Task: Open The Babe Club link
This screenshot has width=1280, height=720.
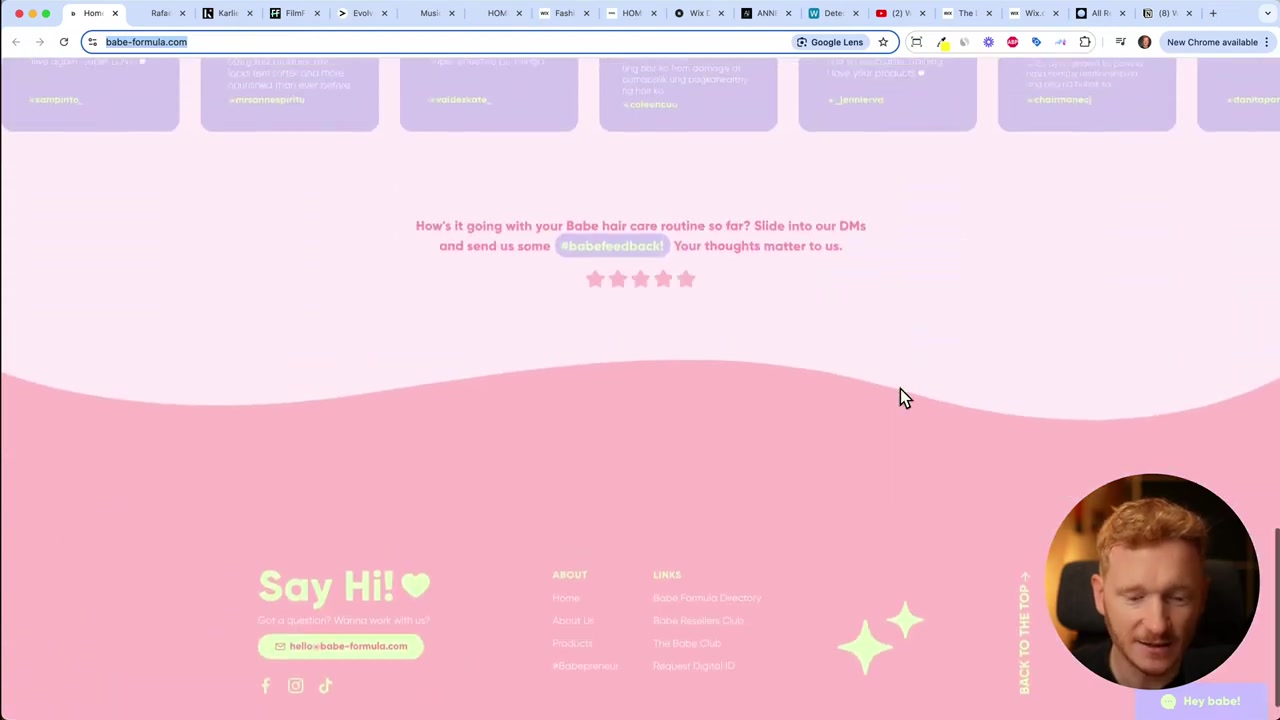Action: coord(687,644)
